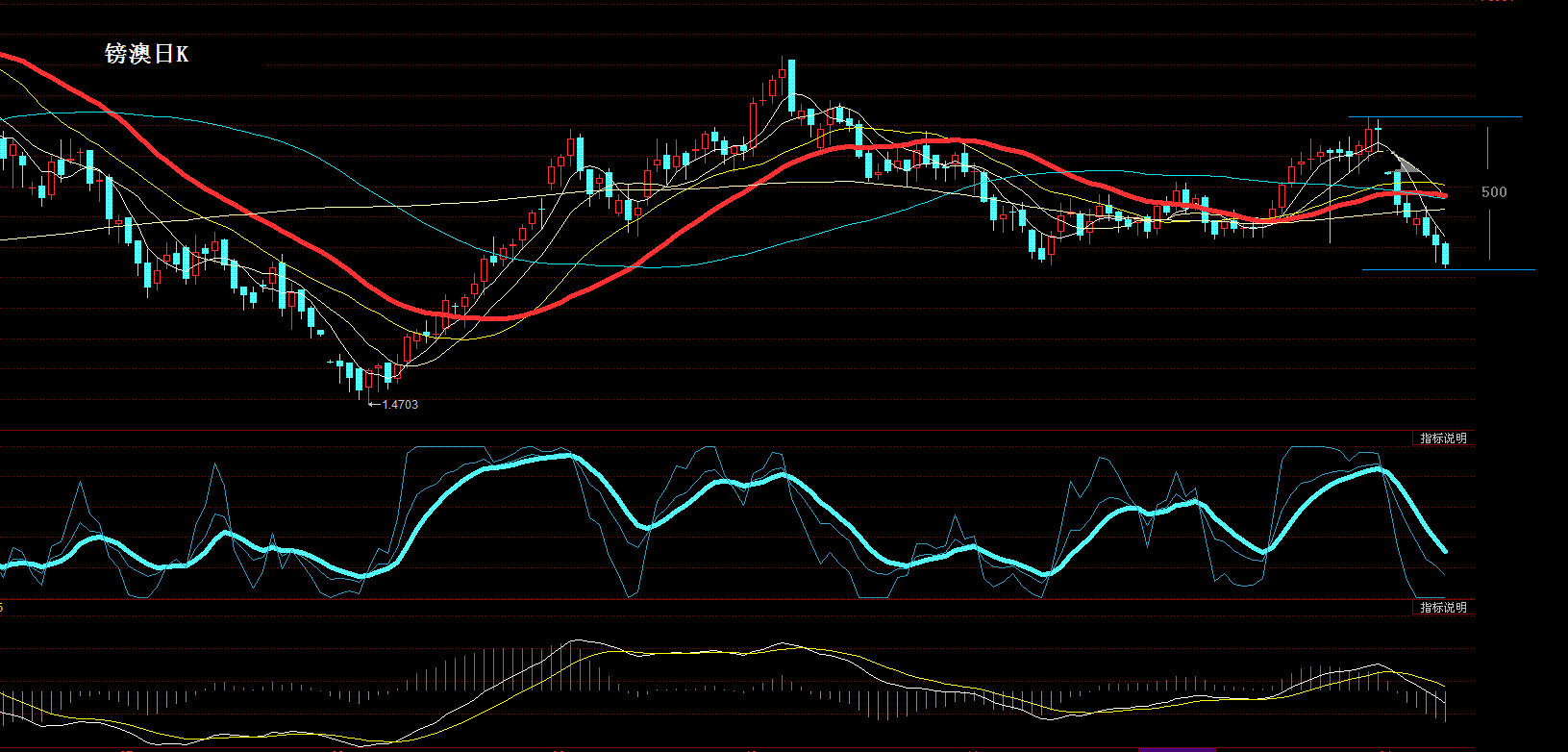This screenshot has height=752, width=1568.
Task: Select the 500 range measurement label
Action: pyautogui.click(x=1494, y=192)
